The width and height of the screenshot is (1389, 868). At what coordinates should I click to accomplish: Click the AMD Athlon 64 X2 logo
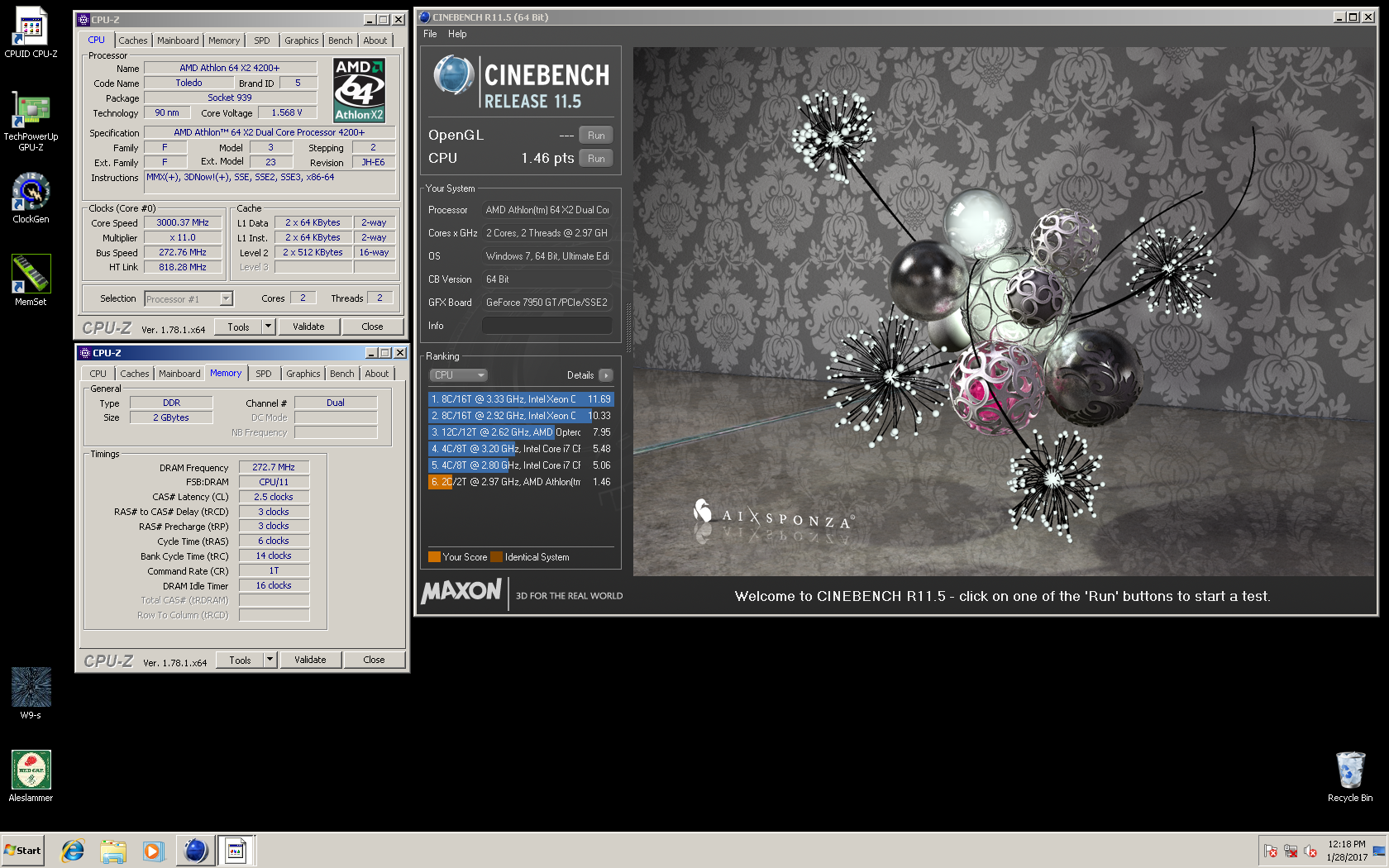tap(359, 90)
